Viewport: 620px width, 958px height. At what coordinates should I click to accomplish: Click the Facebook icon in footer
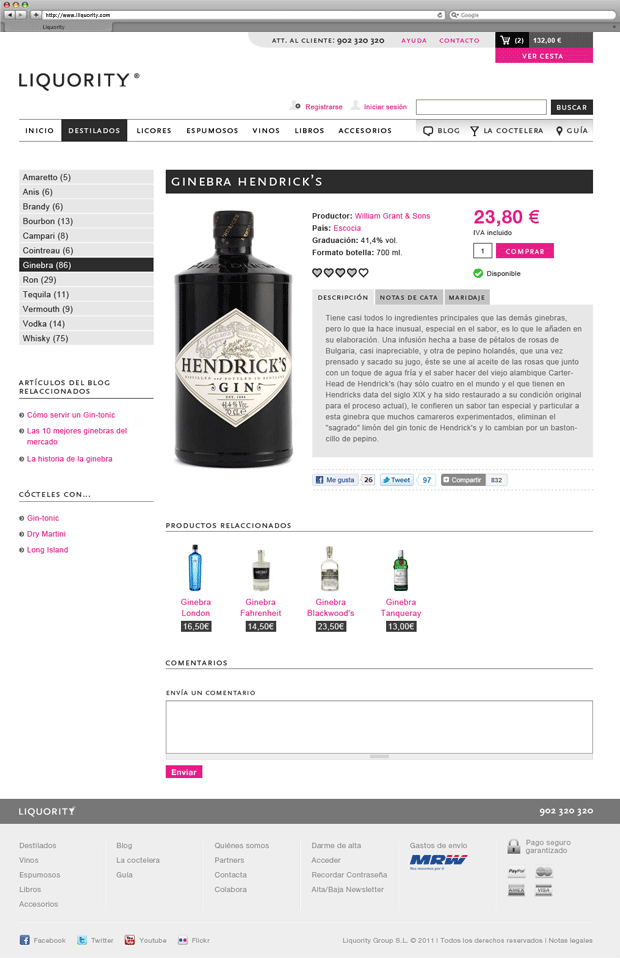[x=24, y=940]
